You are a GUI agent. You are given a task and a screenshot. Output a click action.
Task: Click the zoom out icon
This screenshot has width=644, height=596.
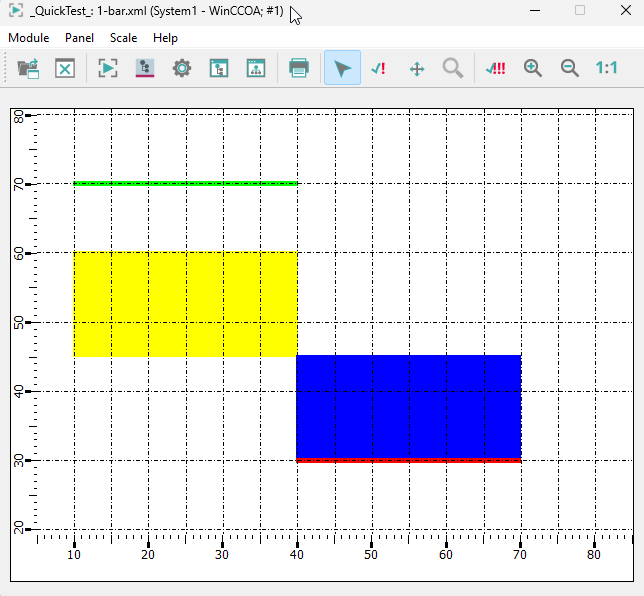tap(569, 68)
